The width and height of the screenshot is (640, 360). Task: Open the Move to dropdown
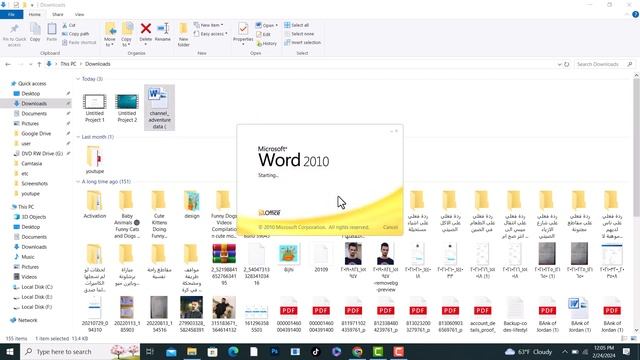pos(110,42)
